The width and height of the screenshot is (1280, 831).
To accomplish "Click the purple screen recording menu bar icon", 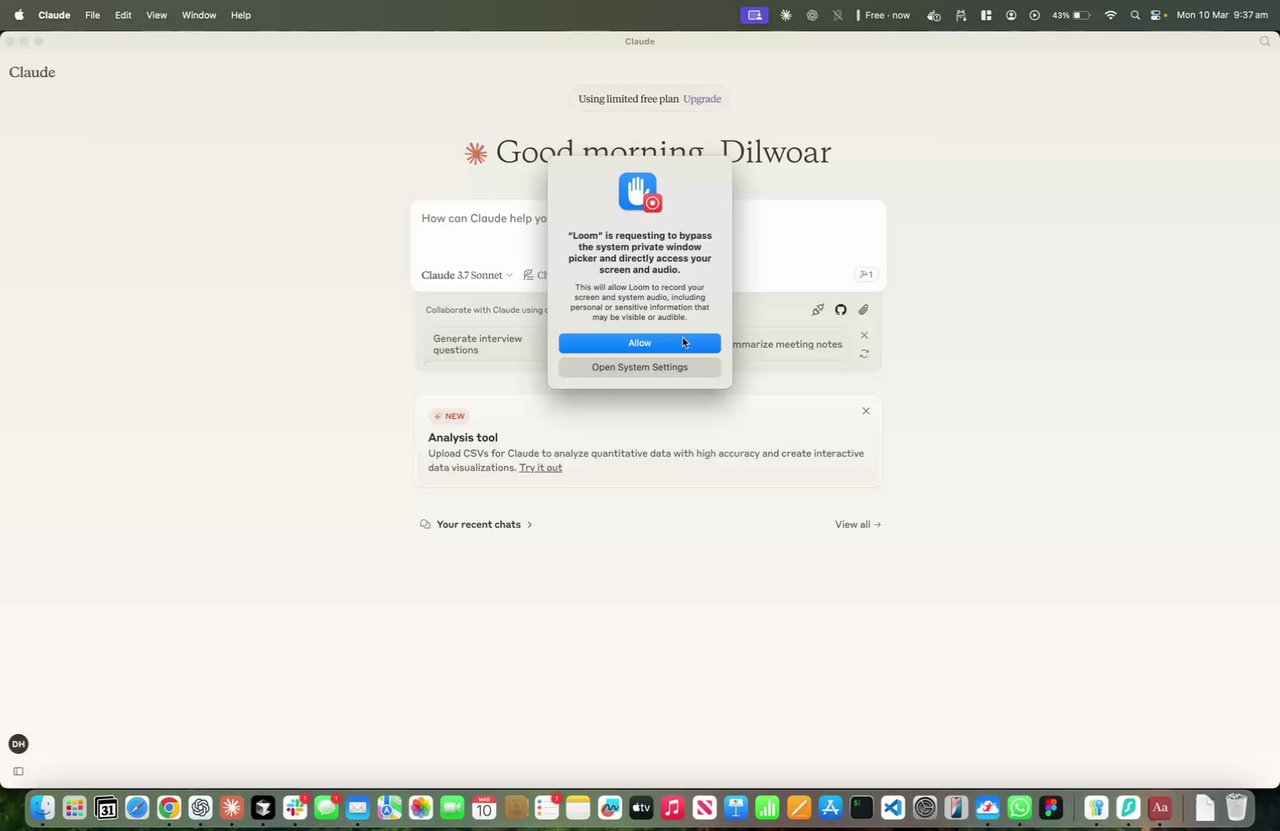I will (x=755, y=15).
